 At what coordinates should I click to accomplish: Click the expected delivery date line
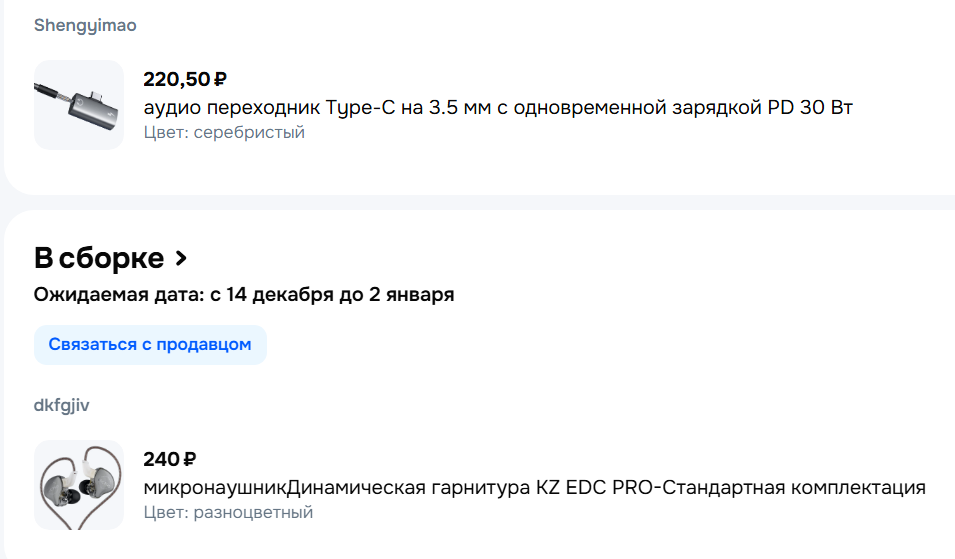point(244,295)
